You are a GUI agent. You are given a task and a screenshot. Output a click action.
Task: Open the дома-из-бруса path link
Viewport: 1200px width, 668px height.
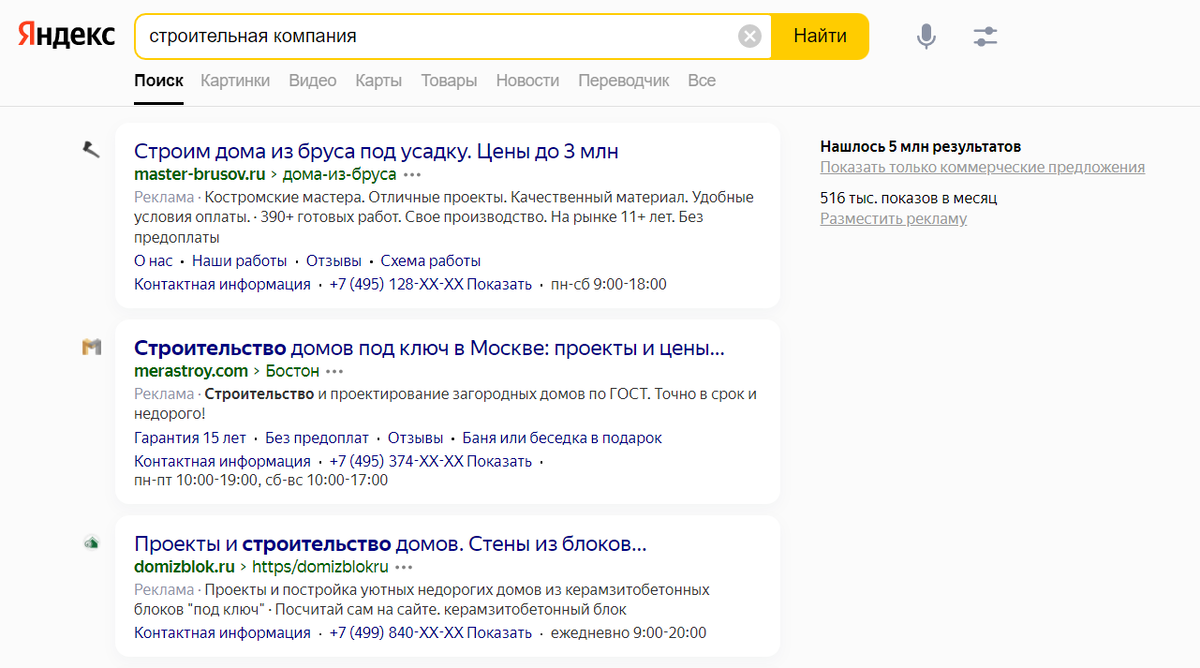340,175
